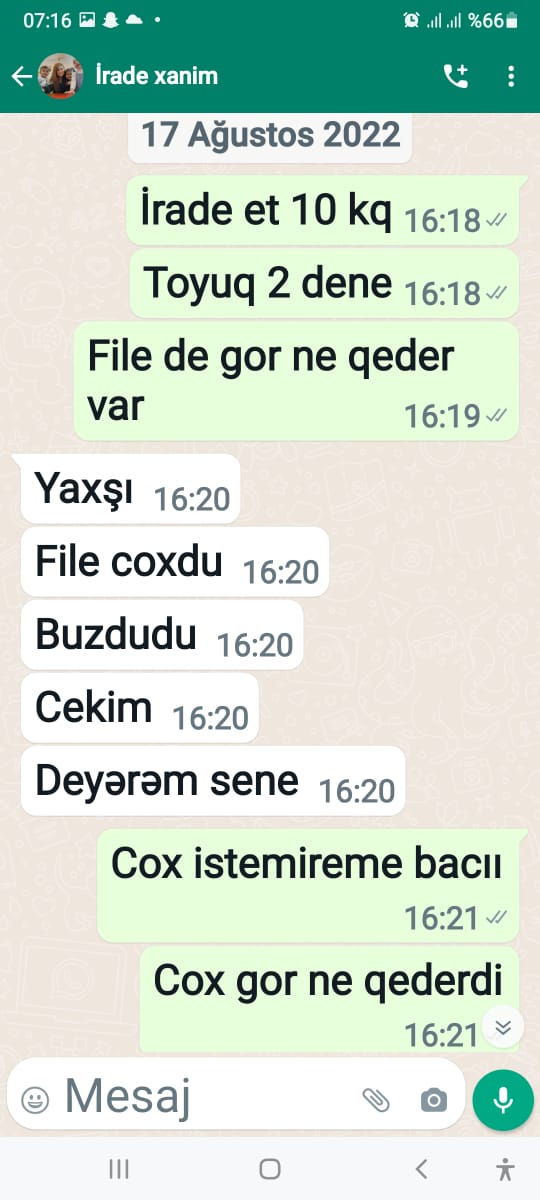
Task: Open the camera from message bar
Action: pos(433,1101)
